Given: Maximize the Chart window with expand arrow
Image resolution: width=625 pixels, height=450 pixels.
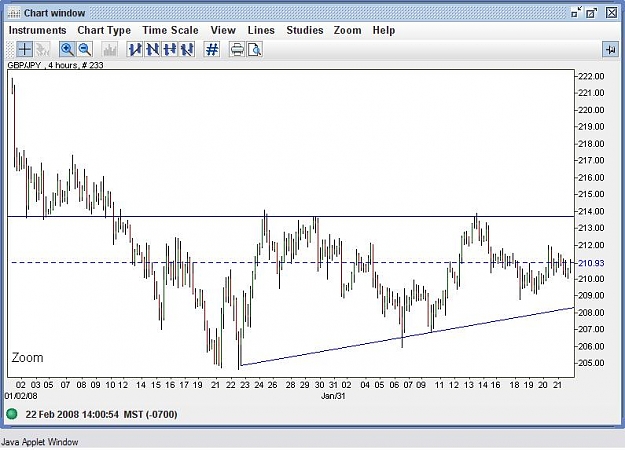Looking at the screenshot, I should [592, 12].
